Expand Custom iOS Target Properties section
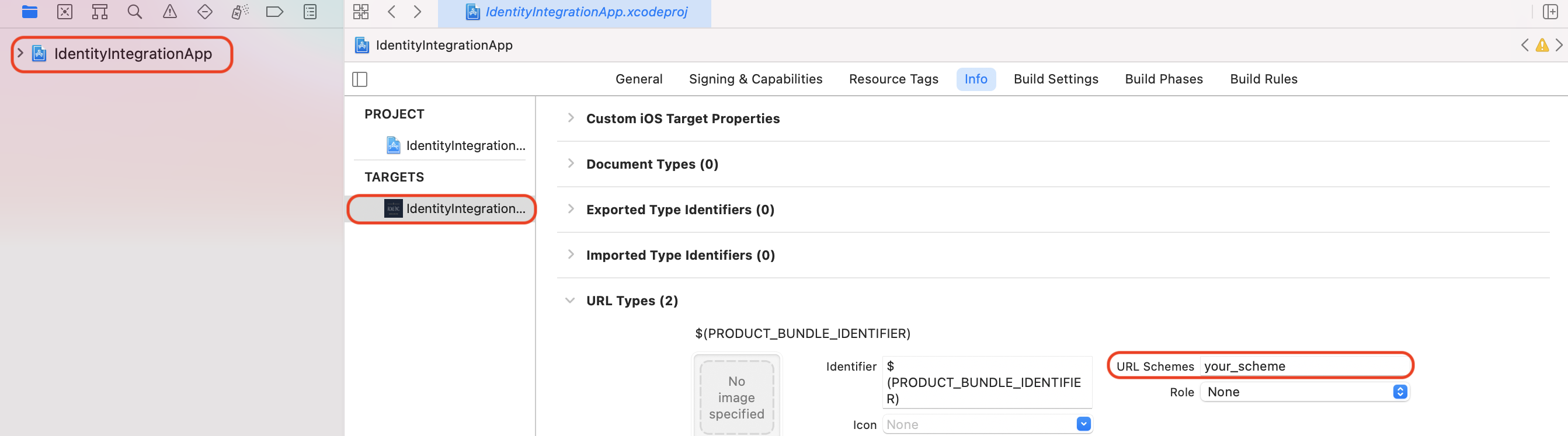Viewport: 1568px width, 436px height. (571, 118)
